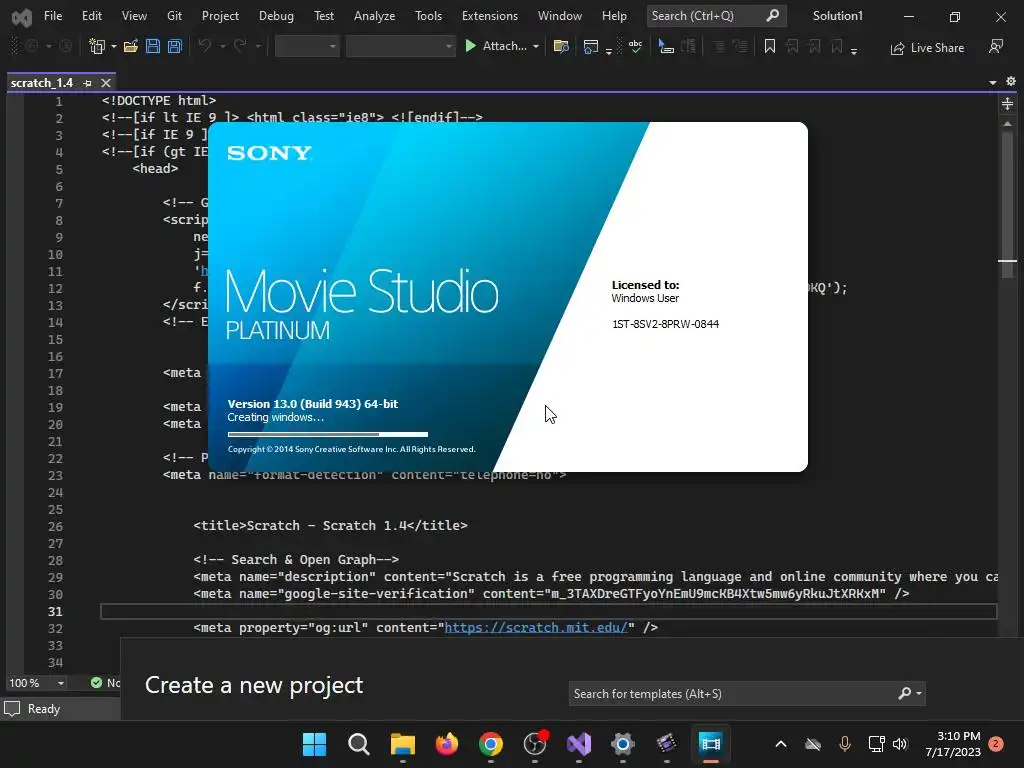Open the Extensions menu
The width and height of the screenshot is (1024, 768).
pyautogui.click(x=490, y=16)
